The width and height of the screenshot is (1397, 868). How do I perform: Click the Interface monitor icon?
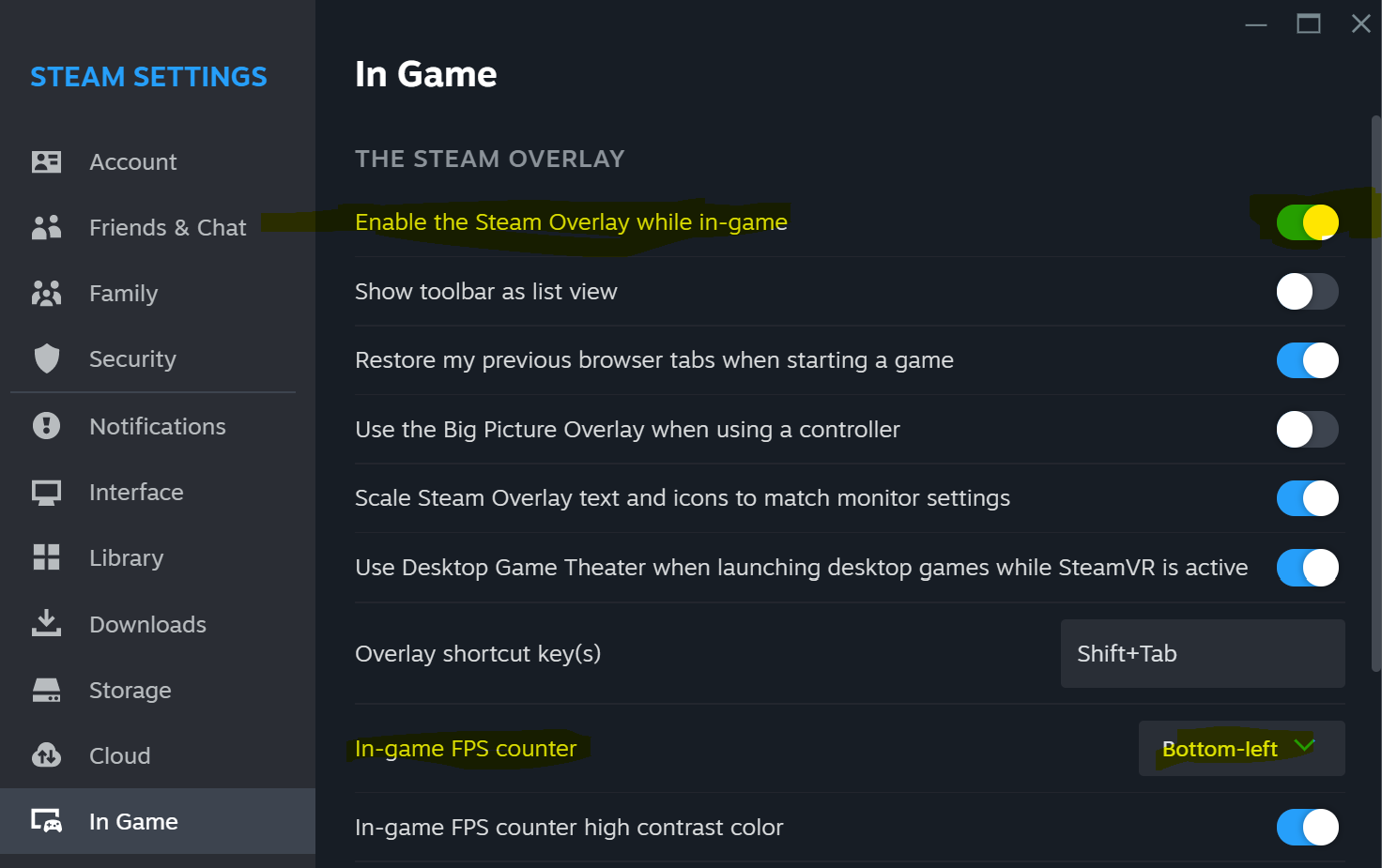[46, 493]
